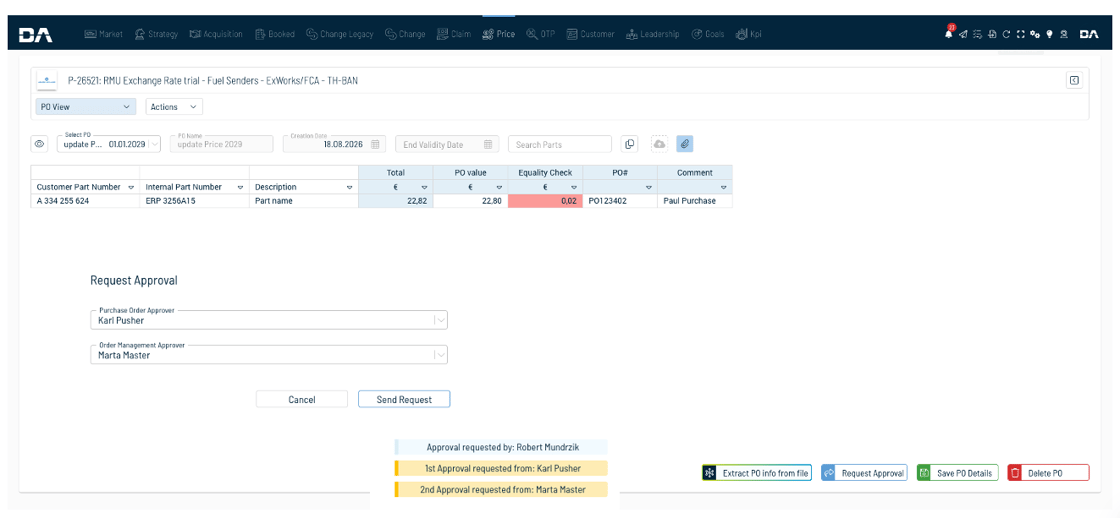
Task: Click the DA logo at top right
Action: tap(1089, 34)
